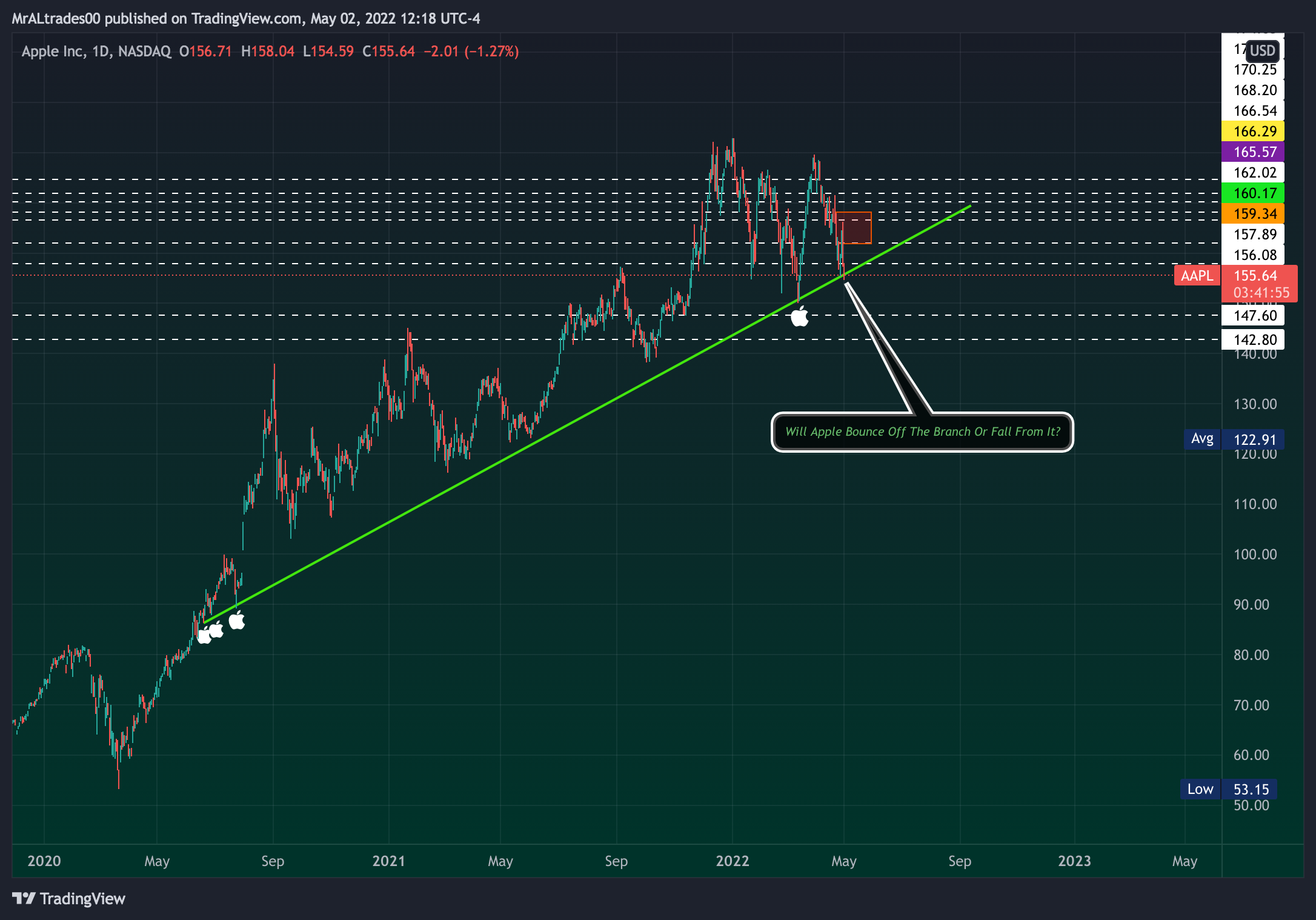Viewport: 1316px width, 920px height.
Task: Click the 156.08 price level label
Action: [x=1253, y=255]
